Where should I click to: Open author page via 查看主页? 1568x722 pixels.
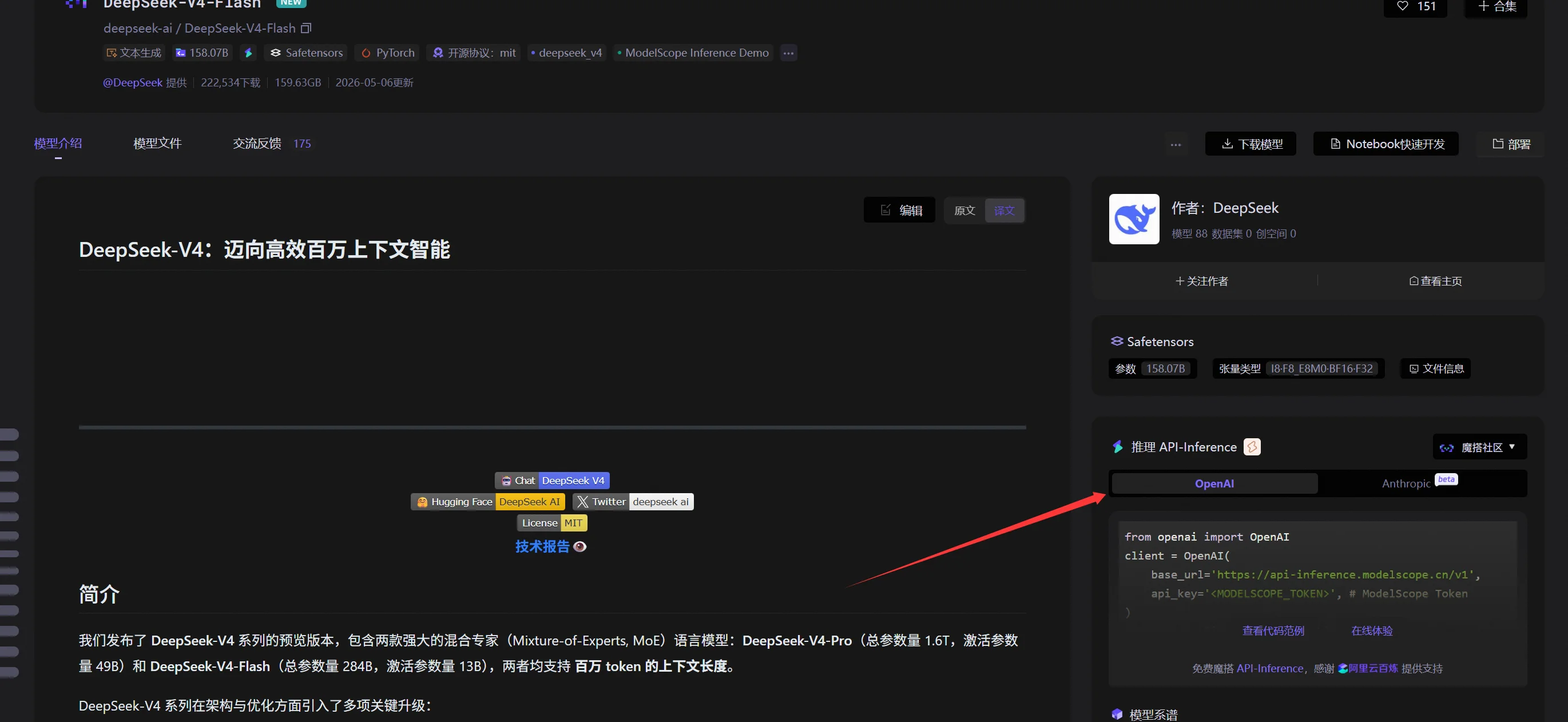point(1435,281)
